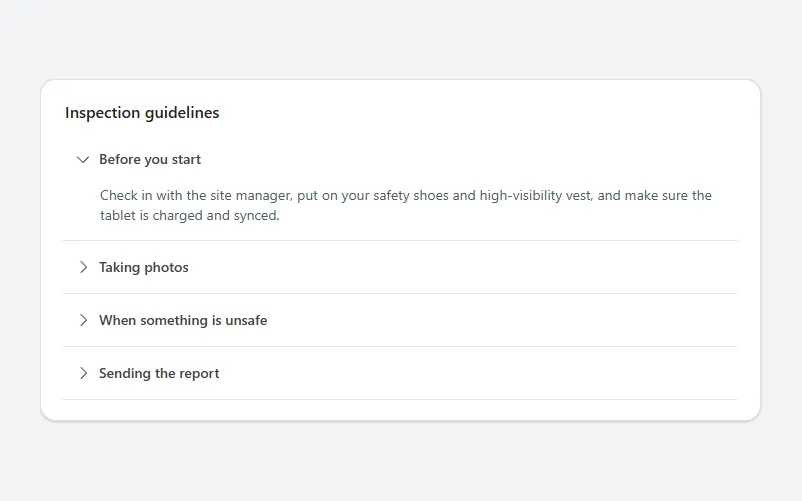Click the Inspection guidelines heading
802x501 pixels.
click(x=142, y=112)
